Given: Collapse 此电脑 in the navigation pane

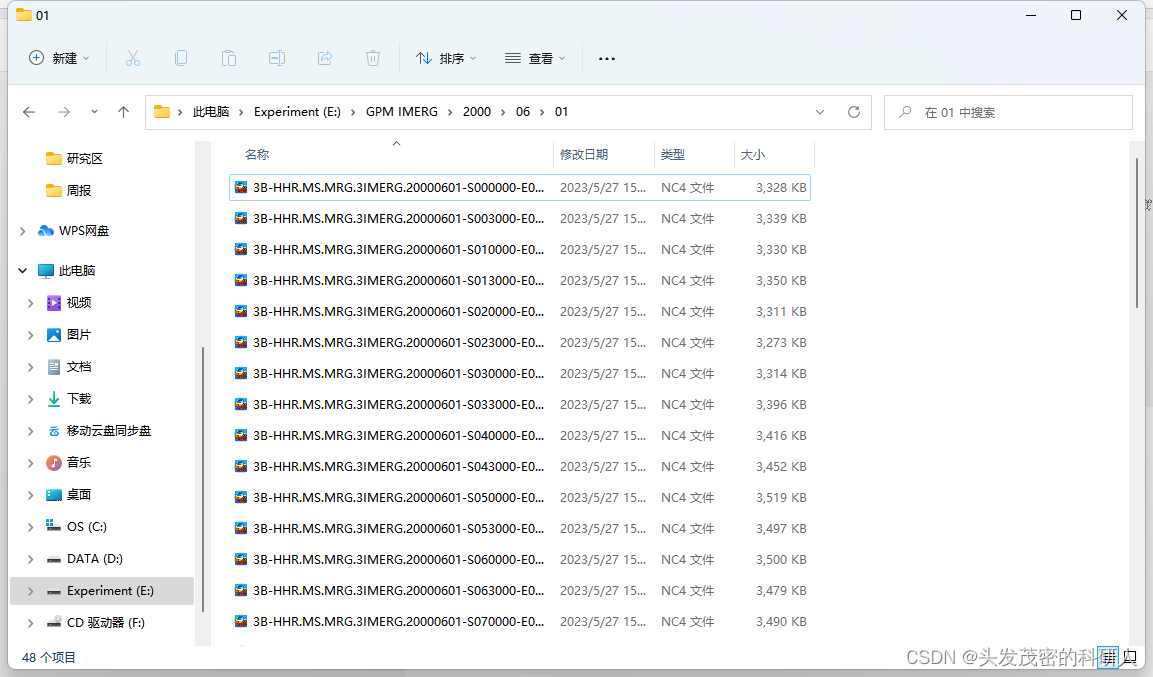Looking at the screenshot, I should pyautogui.click(x=22, y=270).
